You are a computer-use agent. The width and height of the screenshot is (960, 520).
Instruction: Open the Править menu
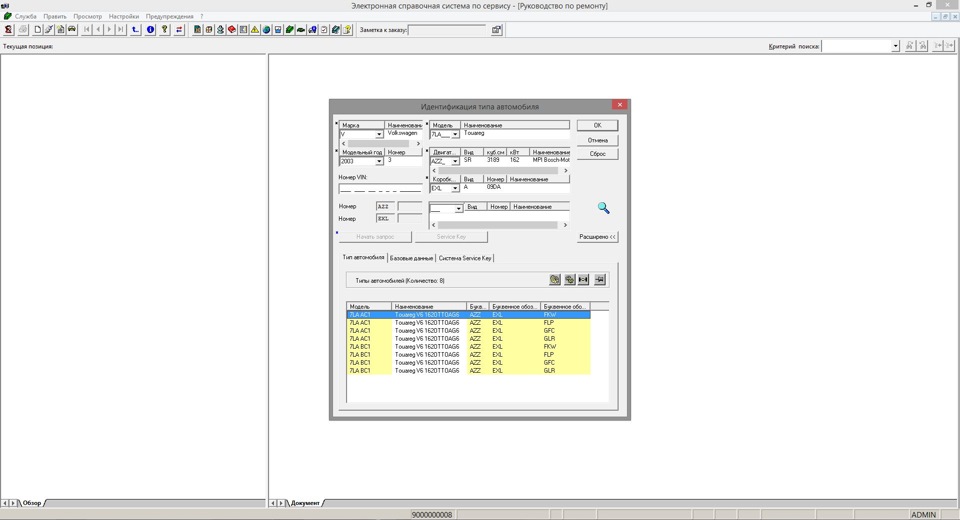55,17
